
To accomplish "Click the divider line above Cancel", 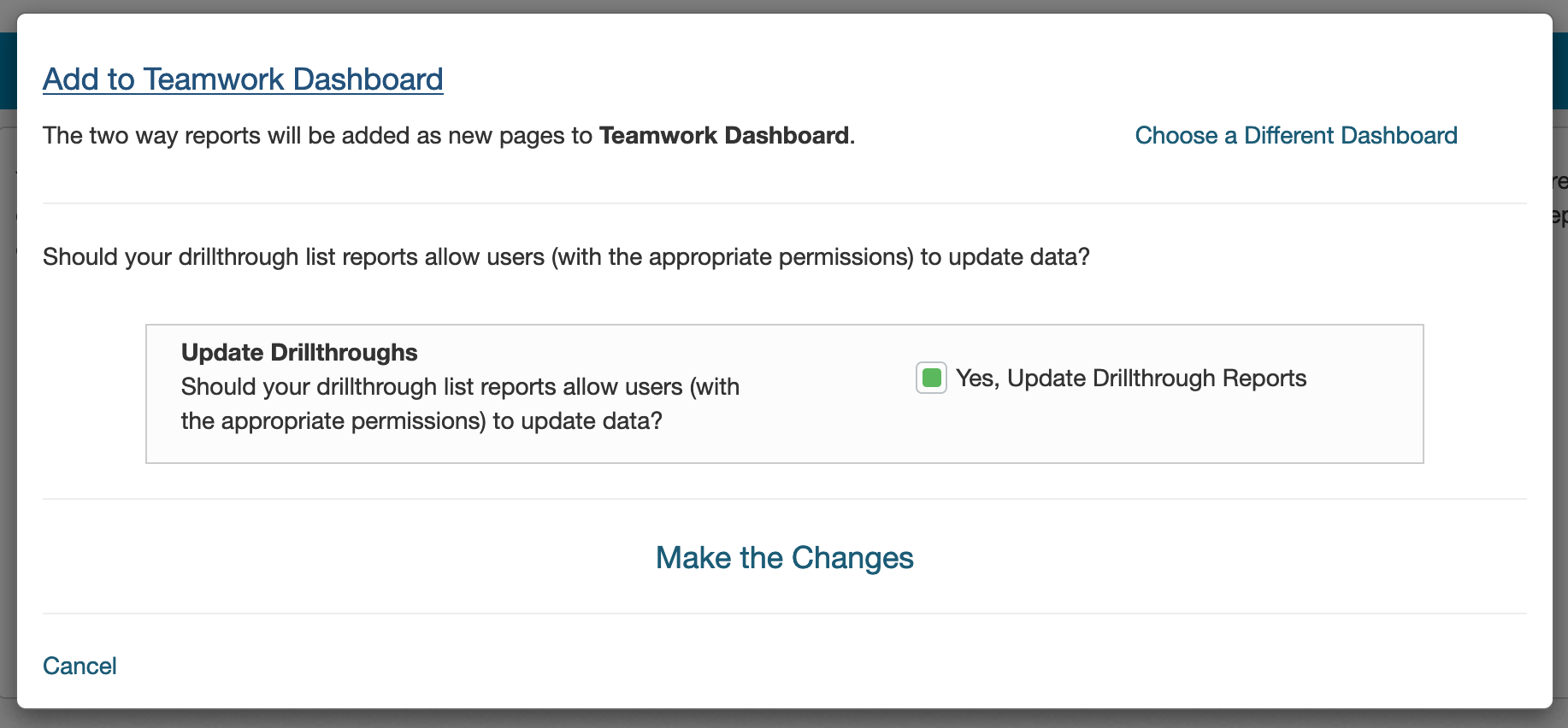I will click(x=784, y=614).
